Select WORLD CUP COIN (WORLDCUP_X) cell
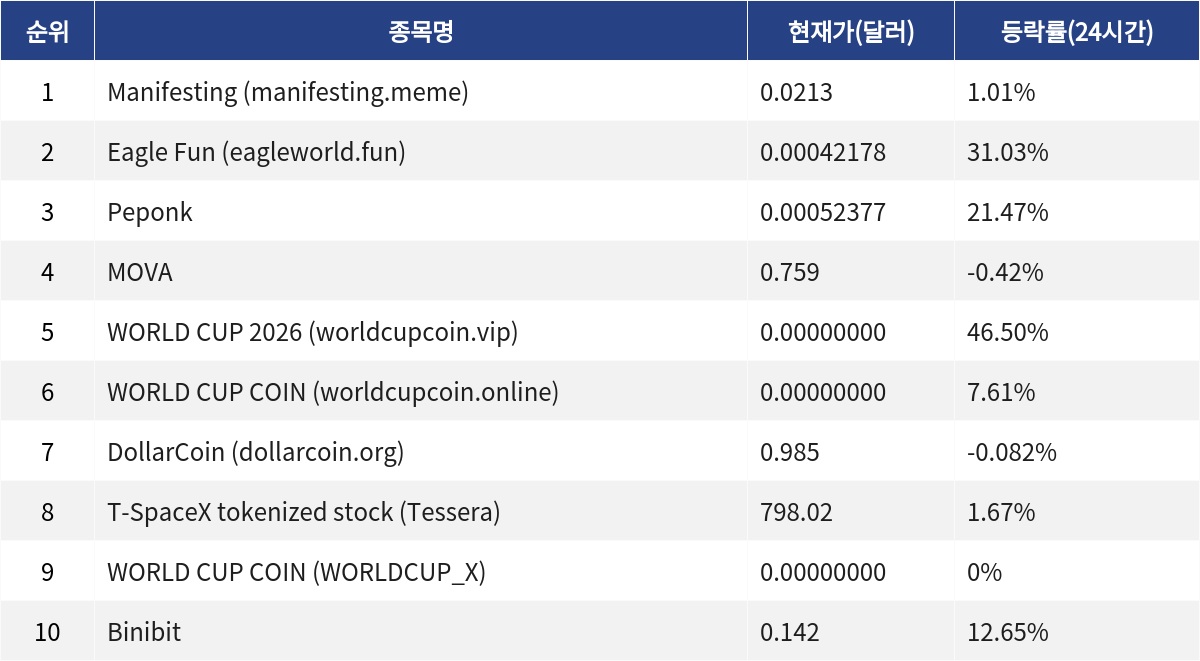The height and width of the screenshot is (661, 1200). click(421, 572)
